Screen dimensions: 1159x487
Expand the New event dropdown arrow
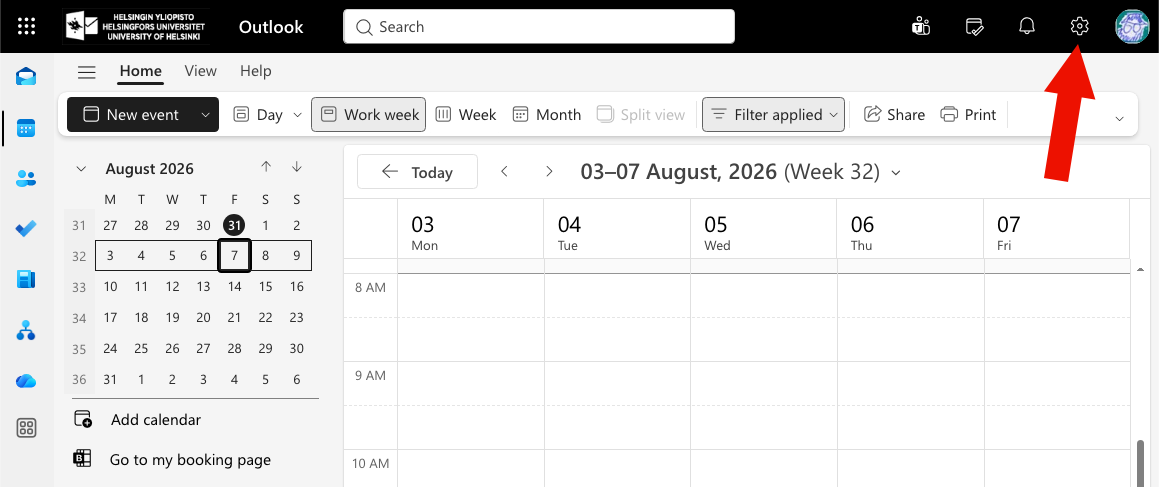[x=205, y=115]
